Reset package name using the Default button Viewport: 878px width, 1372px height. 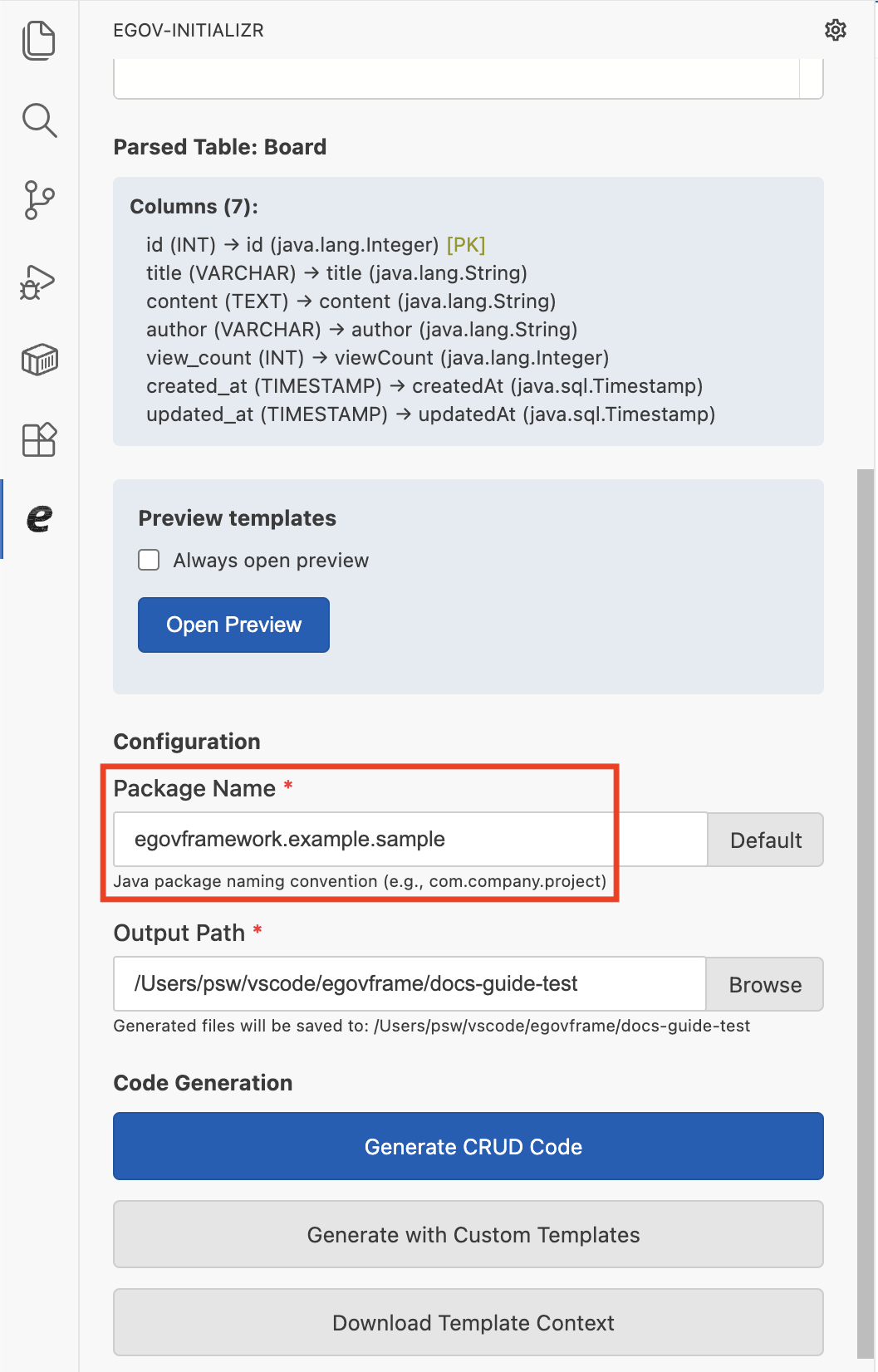(765, 840)
